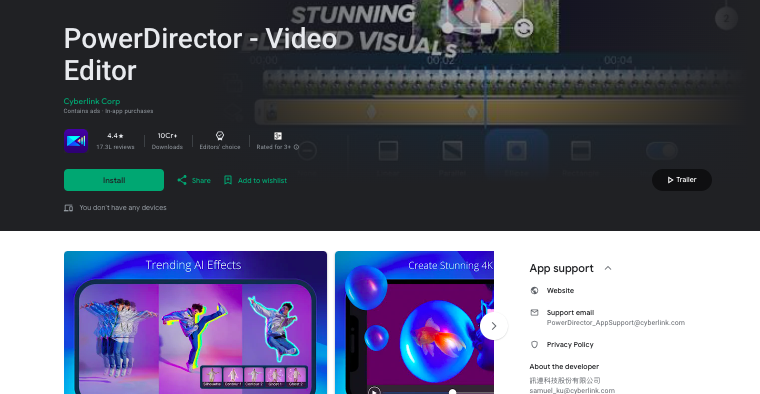Image resolution: width=760 pixels, height=394 pixels.
Task: Click the devices icon beside You don't have any devices
Action: pyautogui.click(x=68, y=208)
